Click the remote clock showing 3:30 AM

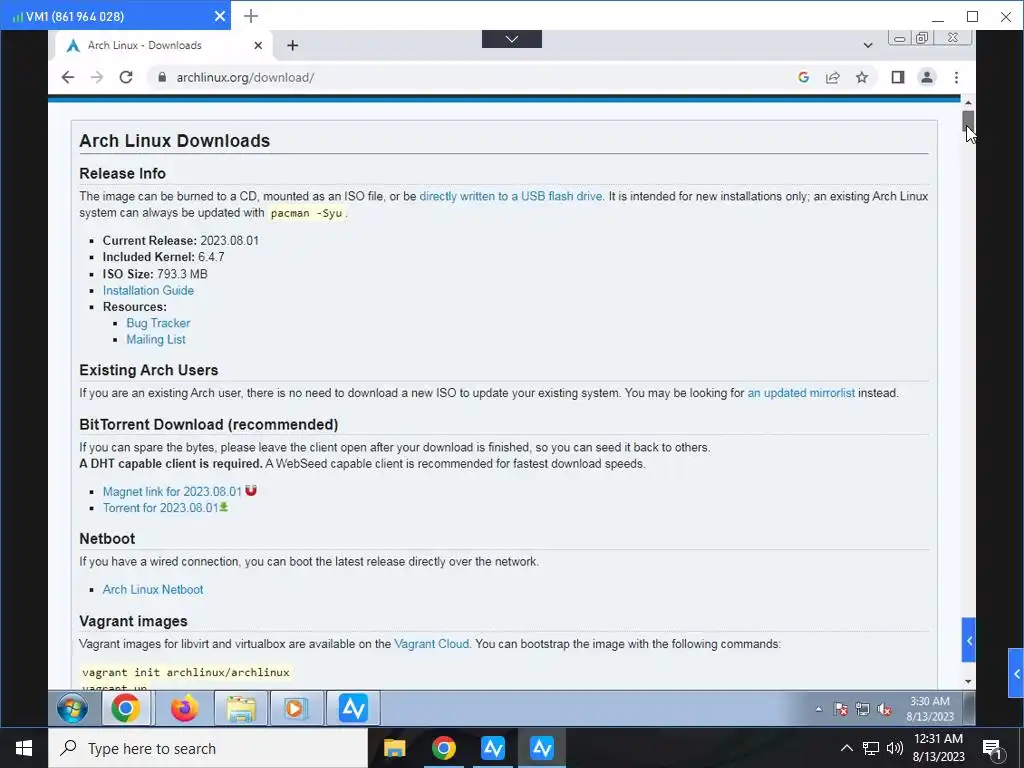click(930, 709)
